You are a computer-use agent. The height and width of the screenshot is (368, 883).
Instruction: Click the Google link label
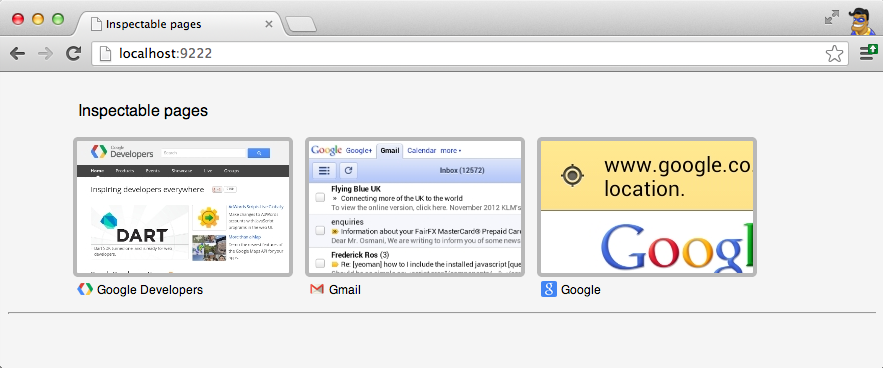(x=581, y=290)
